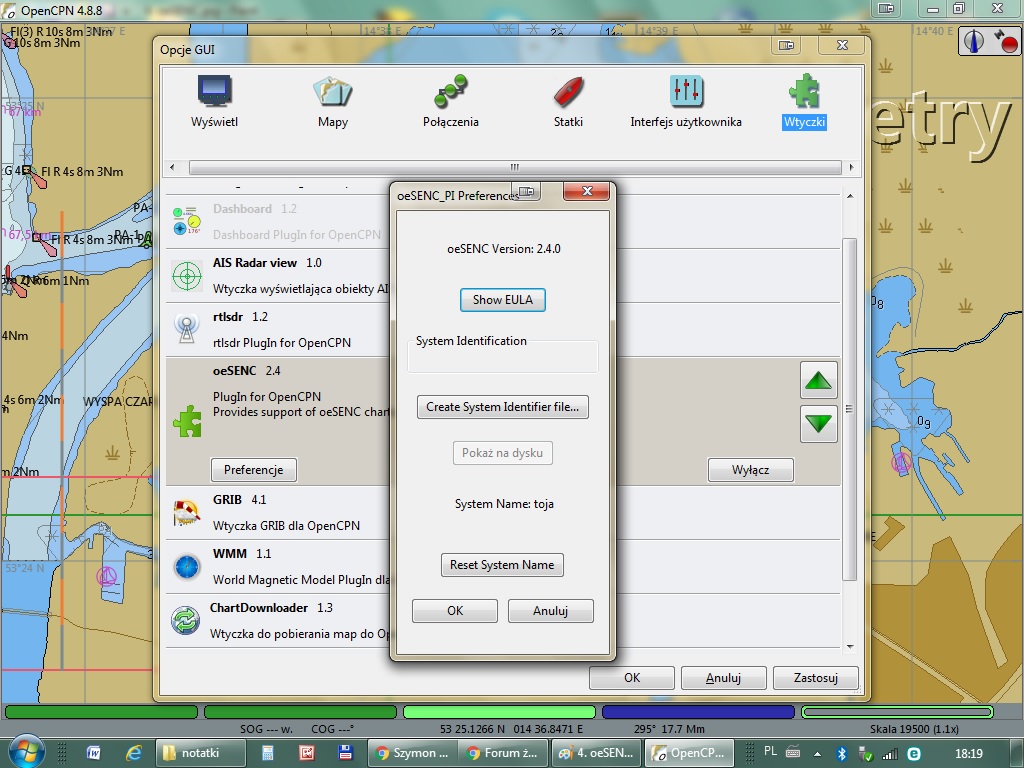Viewport: 1024px width, 768px height.
Task: Select the GRIB plugin name
Action: pos(227,500)
